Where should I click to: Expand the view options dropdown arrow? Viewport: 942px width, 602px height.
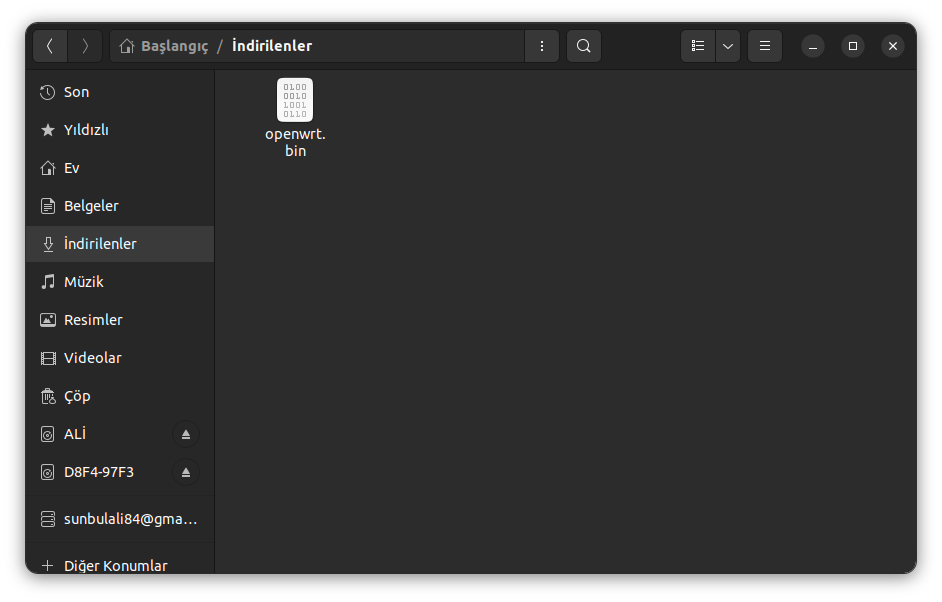pos(728,46)
